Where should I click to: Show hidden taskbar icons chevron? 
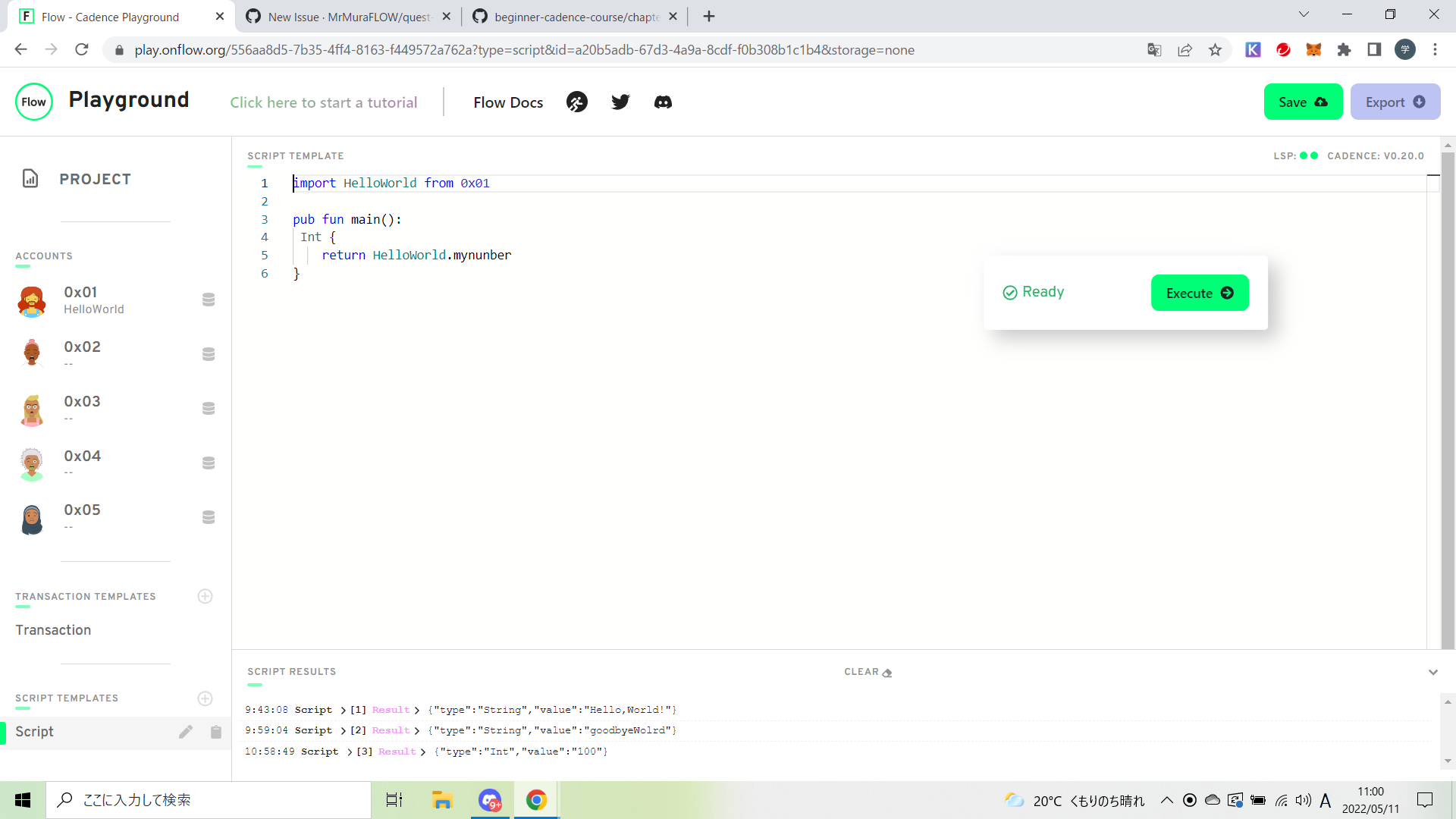[1167, 799]
